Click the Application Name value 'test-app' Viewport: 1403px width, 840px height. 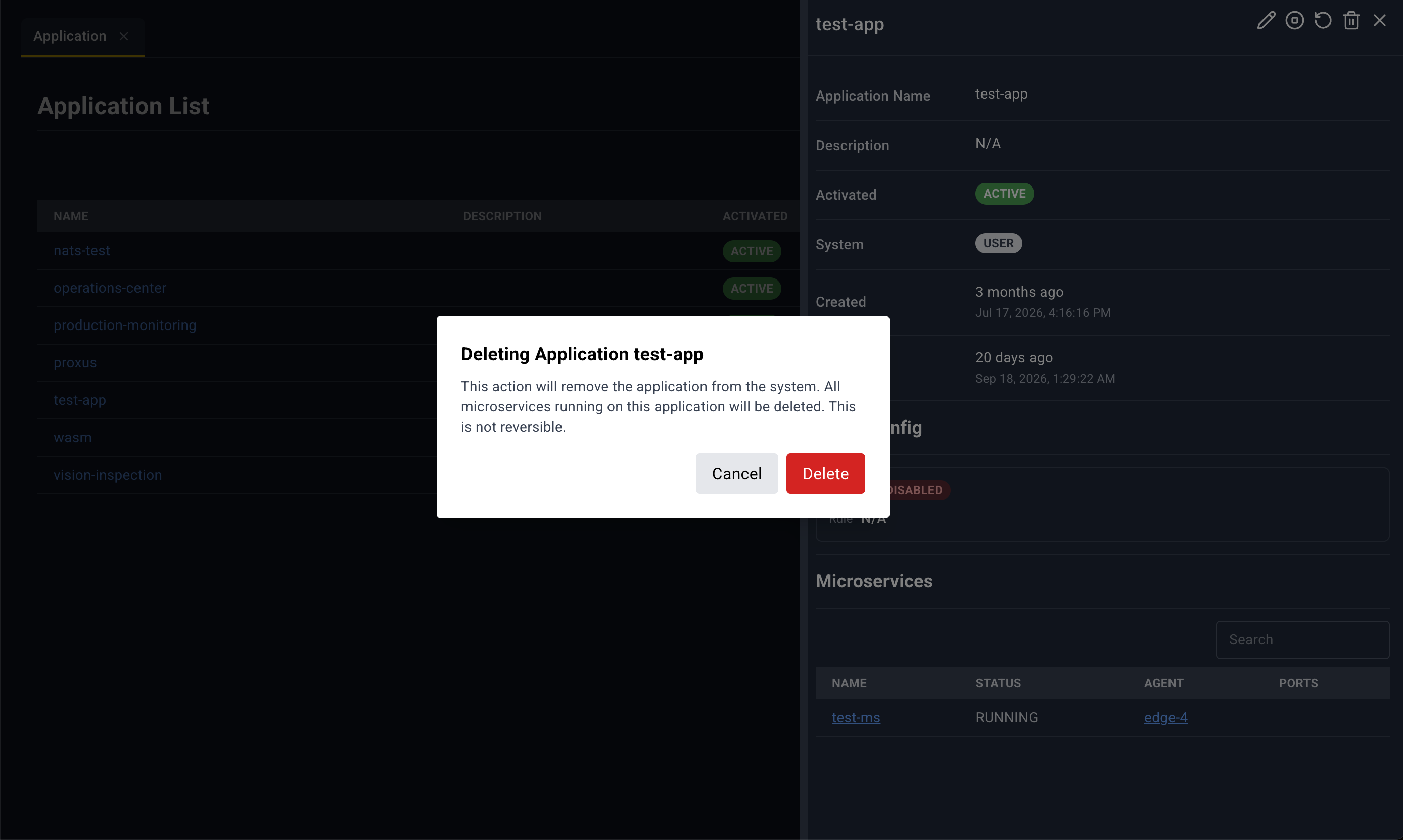1001,94
